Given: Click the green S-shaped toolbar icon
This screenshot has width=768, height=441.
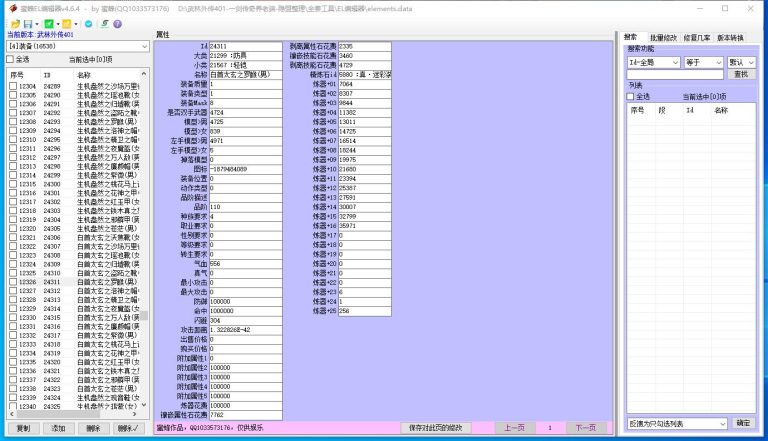Looking at the screenshot, I should (101, 23).
